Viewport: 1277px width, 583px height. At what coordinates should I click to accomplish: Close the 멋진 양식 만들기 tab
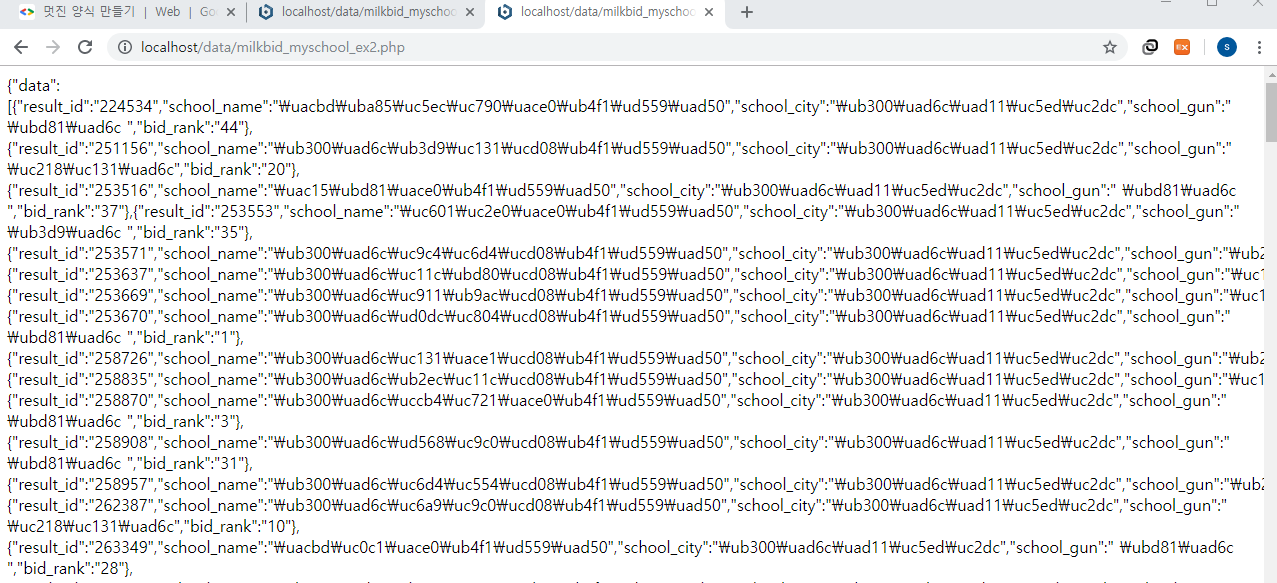point(231,12)
